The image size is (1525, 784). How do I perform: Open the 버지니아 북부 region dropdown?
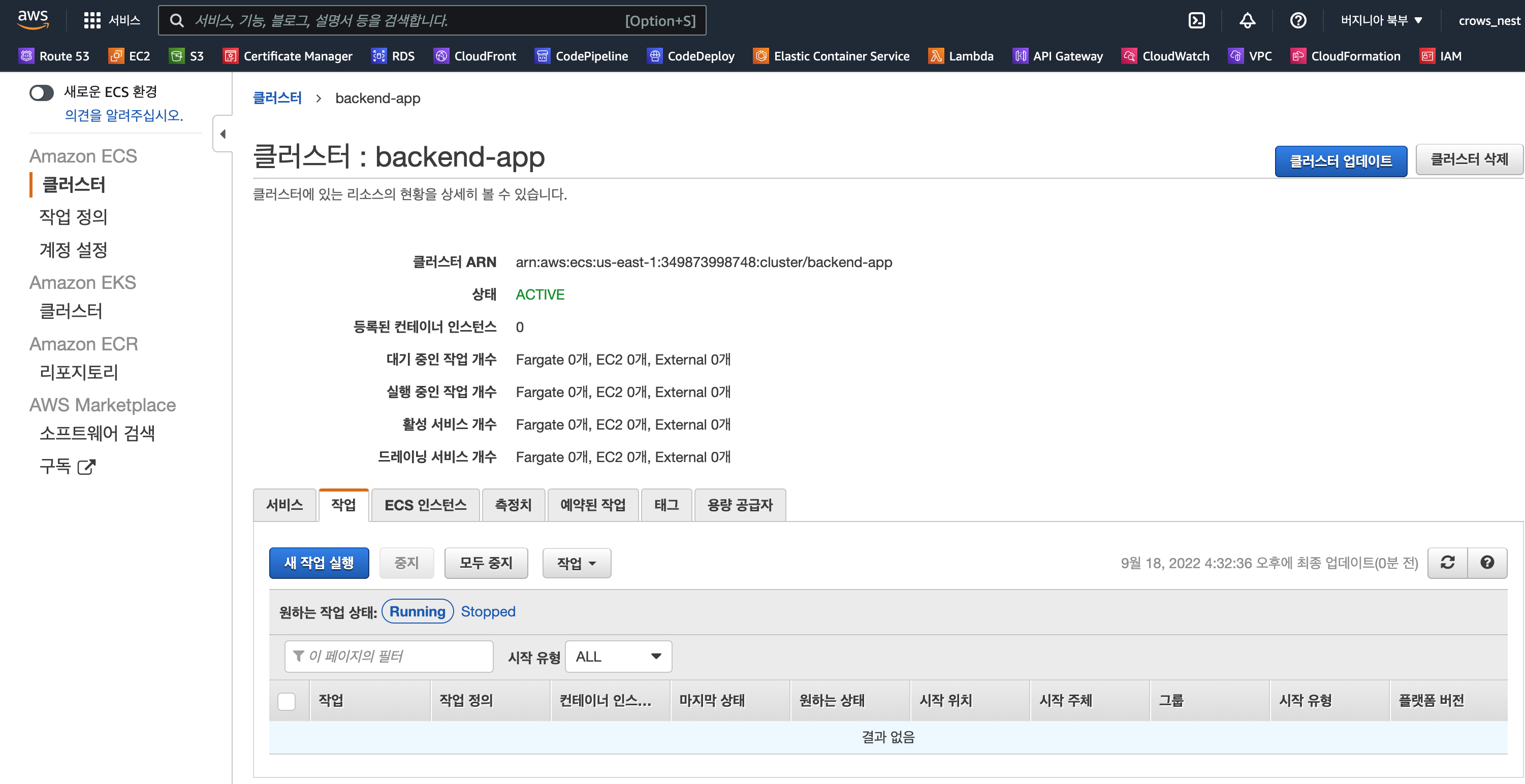1381,21
